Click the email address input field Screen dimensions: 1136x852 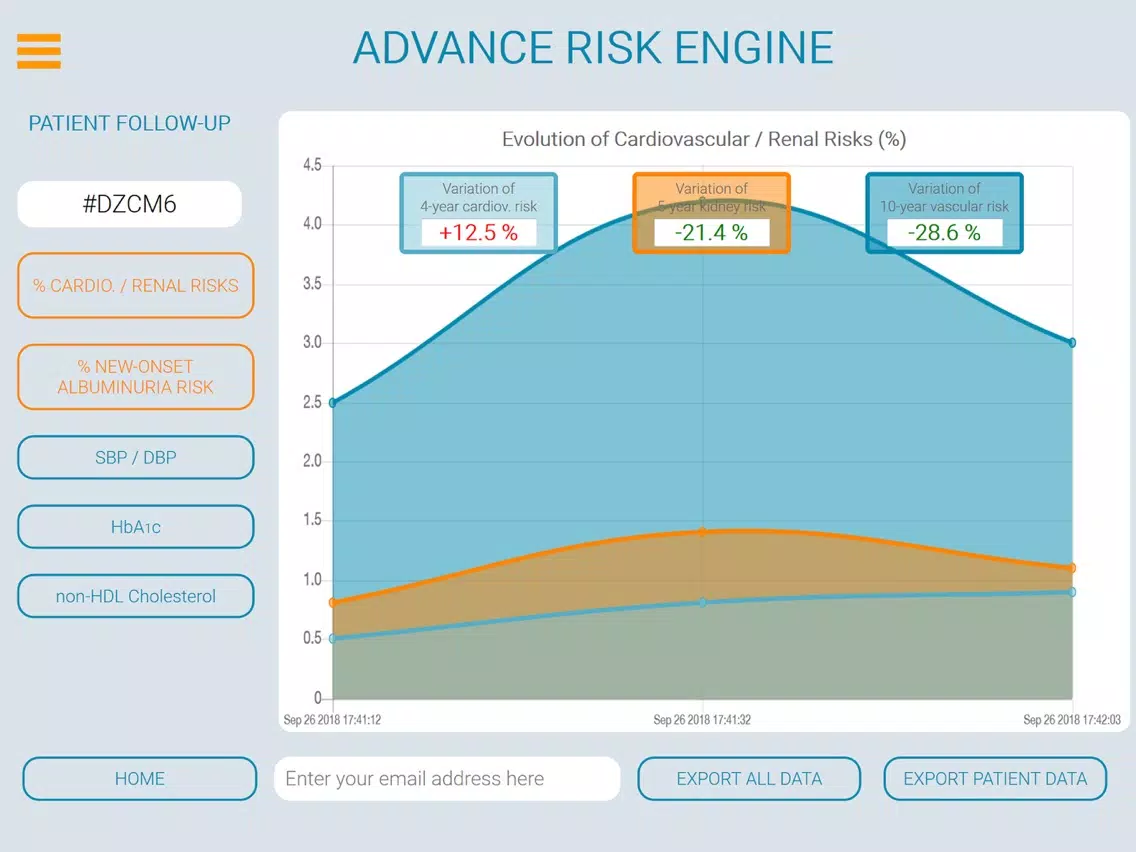(447, 779)
